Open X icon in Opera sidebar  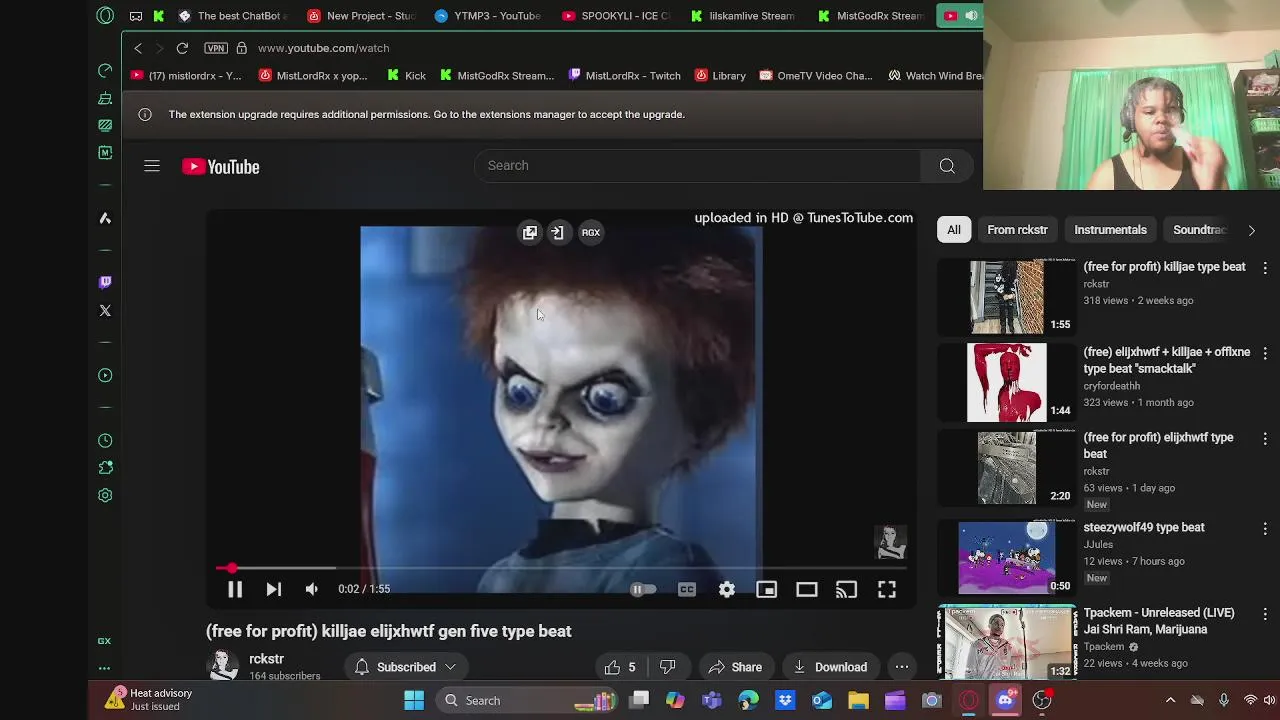(105, 311)
